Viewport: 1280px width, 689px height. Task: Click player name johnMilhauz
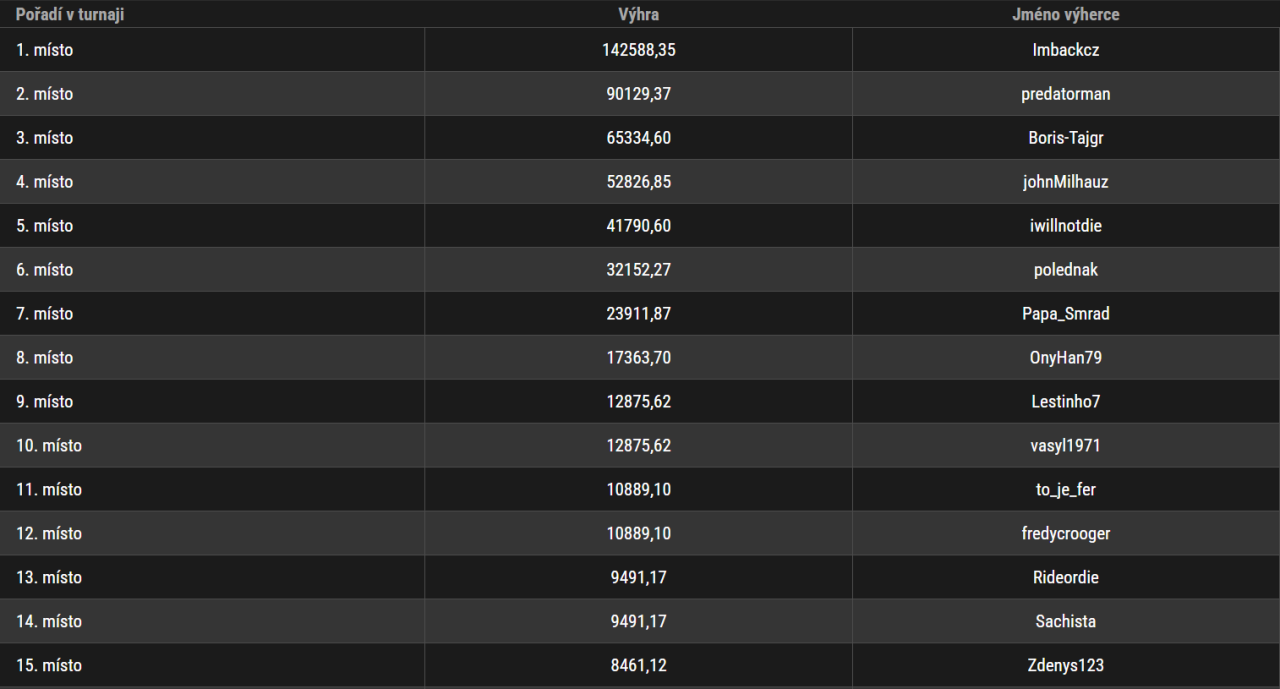pyautogui.click(x=1066, y=182)
